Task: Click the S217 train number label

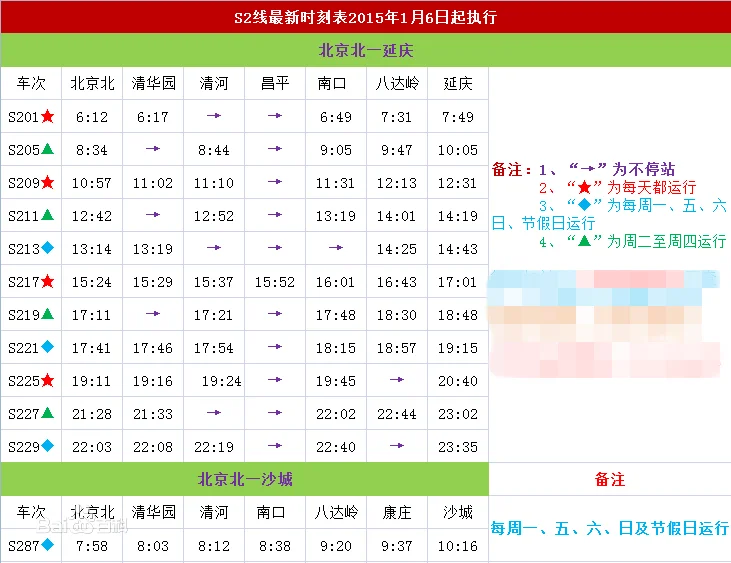Action: pyautogui.click(x=24, y=282)
